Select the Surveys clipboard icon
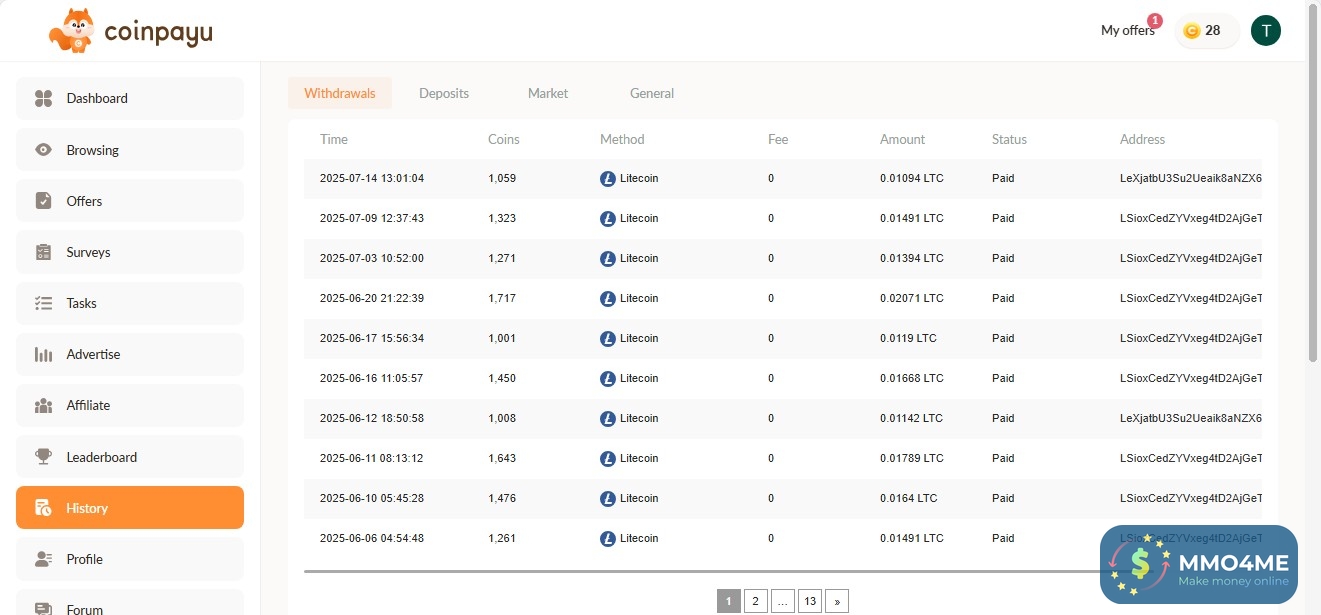Image resolution: width=1321 pixels, height=615 pixels. coord(43,252)
